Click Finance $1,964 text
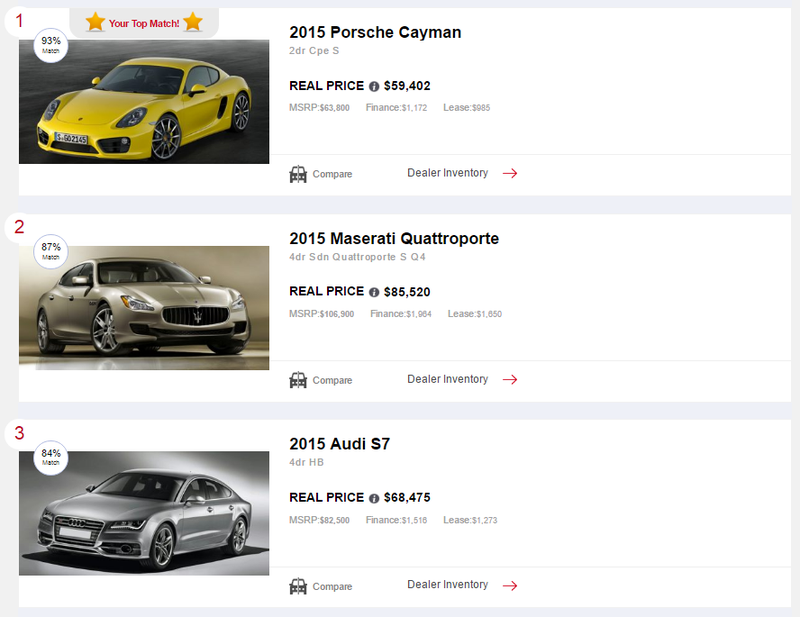Viewport: 800px width, 617px height. pos(401,314)
